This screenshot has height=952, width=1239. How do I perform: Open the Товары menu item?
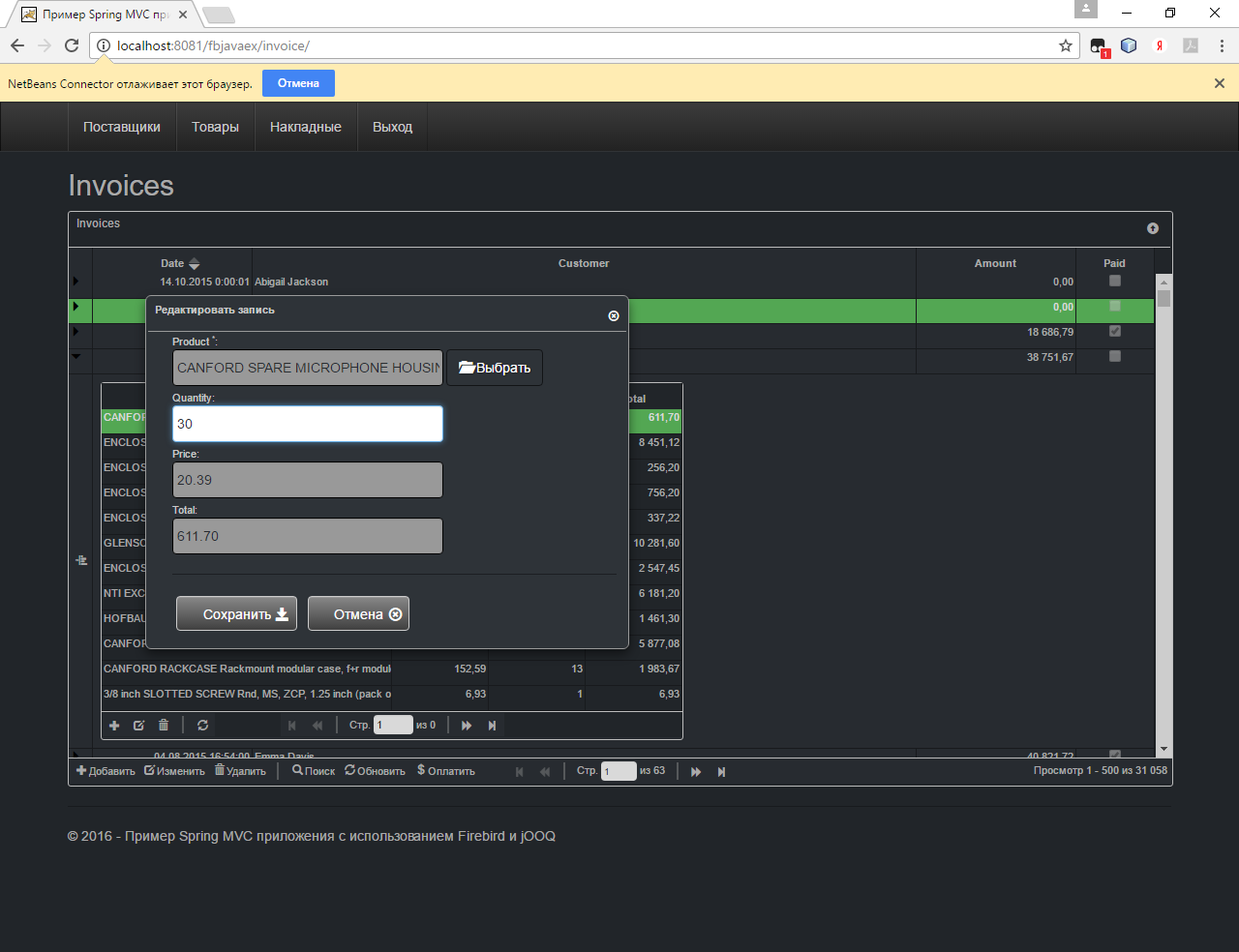click(215, 127)
